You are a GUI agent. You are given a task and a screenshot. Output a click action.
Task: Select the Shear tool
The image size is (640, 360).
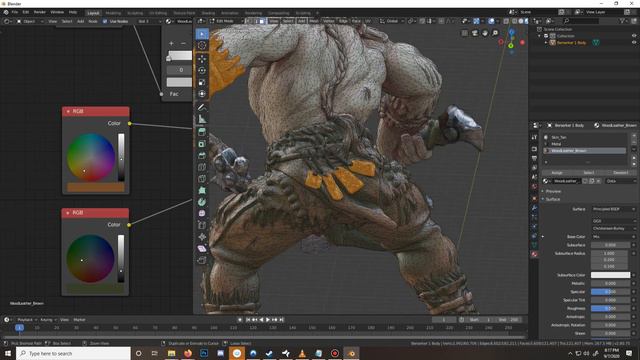(202, 249)
